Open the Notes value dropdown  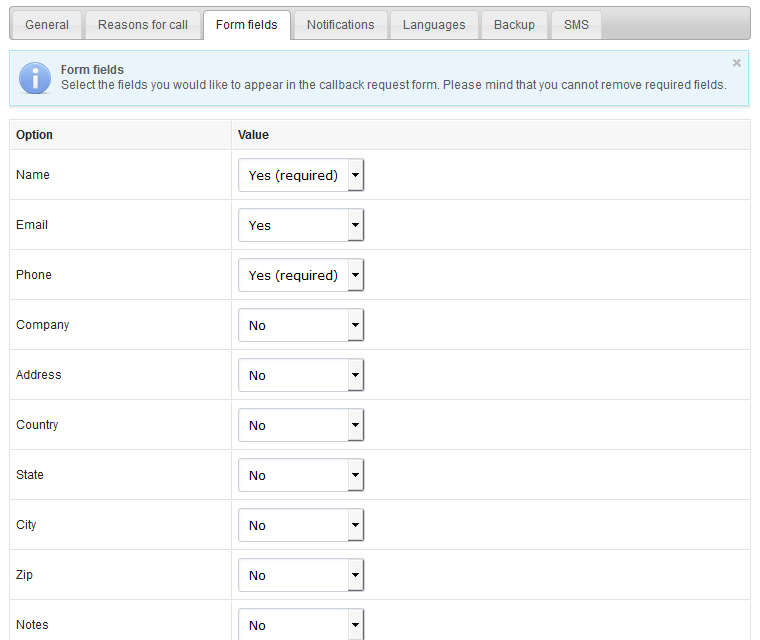click(301, 625)
